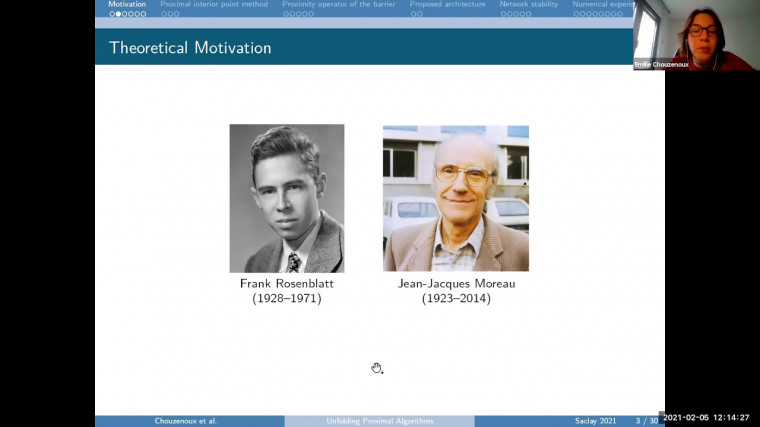Click the Unfolding Proximal Algorithms footer title
The image size is (760, 427).
pos(379,421)
